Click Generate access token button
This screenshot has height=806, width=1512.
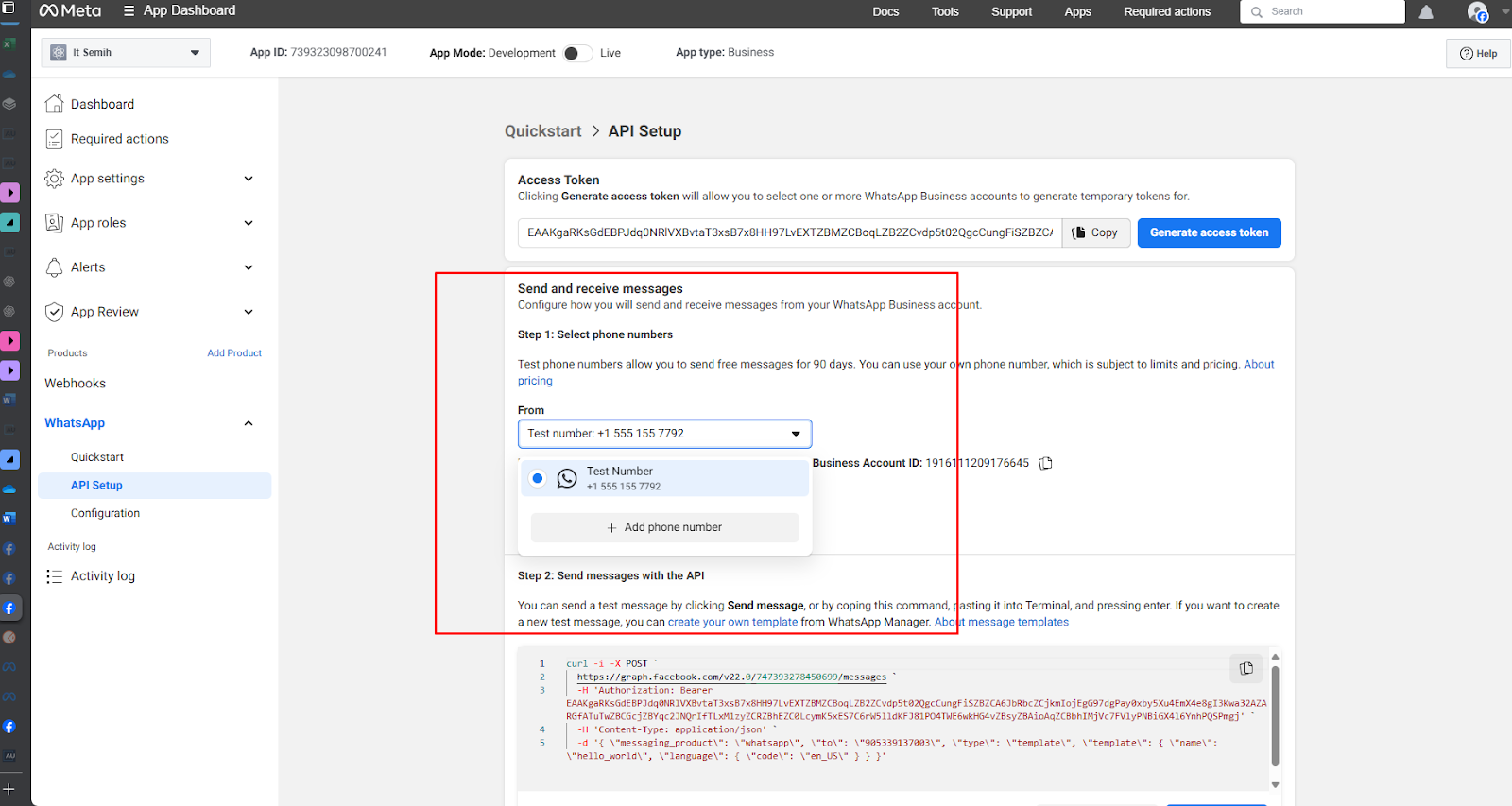tap(1209, 232)
